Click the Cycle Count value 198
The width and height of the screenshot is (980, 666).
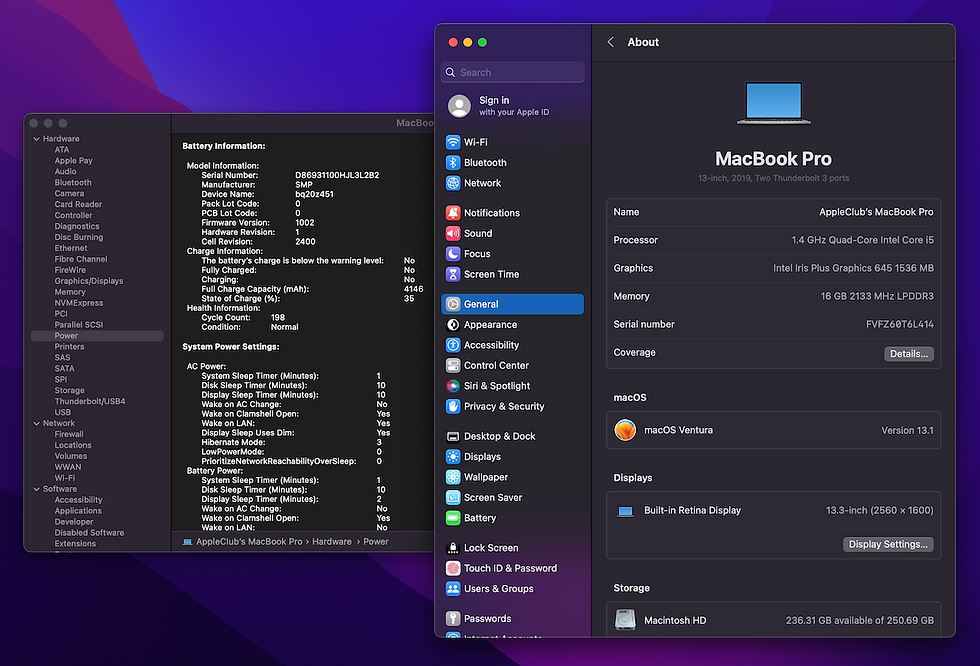point(278,317)
